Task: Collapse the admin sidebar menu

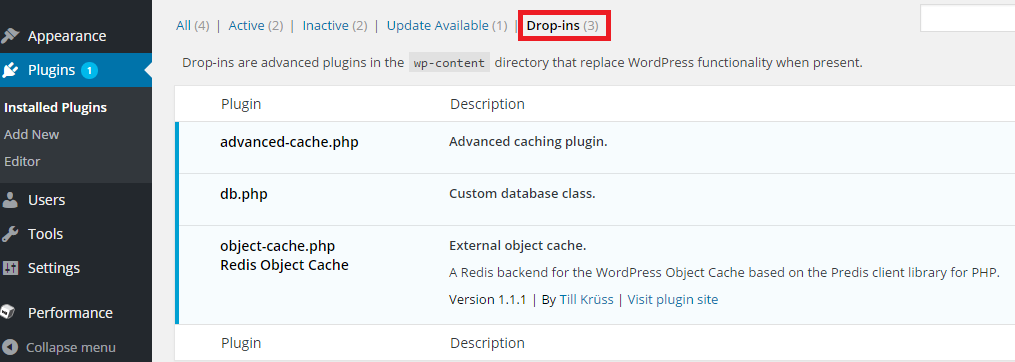Action: (71, 348)
